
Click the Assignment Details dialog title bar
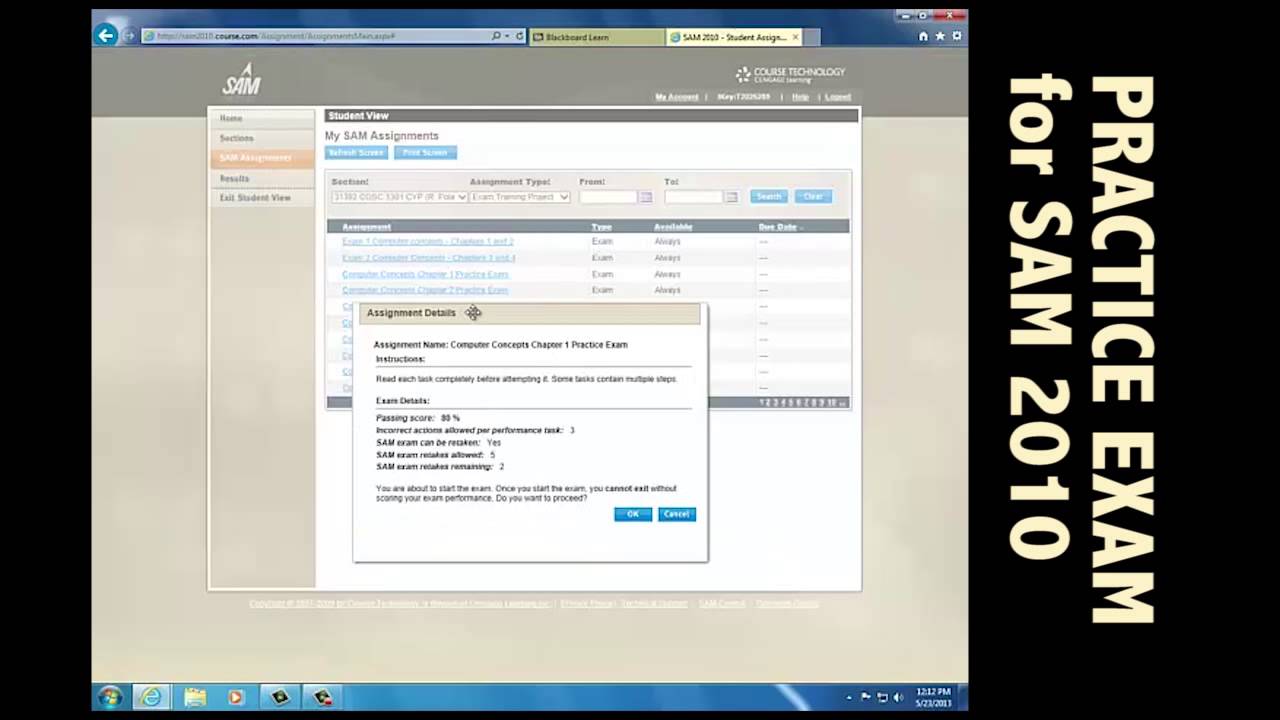[530, 313]
